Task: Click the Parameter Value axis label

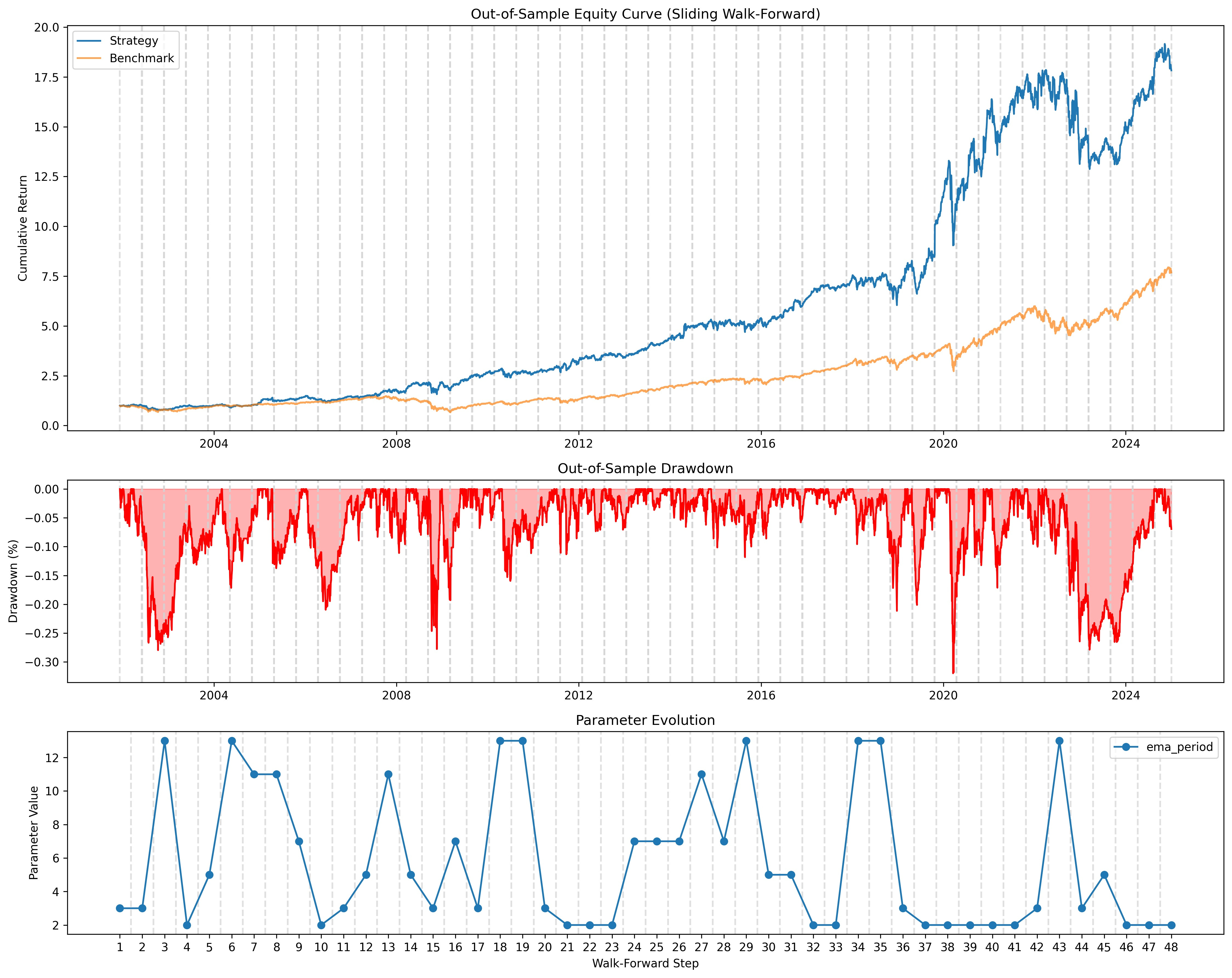Action: pos(34,833)
